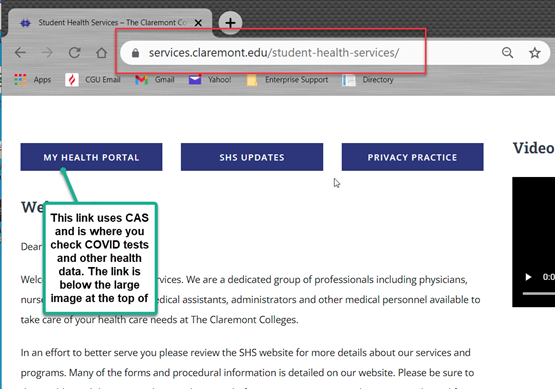Screen dimensions: 555x389
Task: Bookmark this page with the star icon
Action: (x=534, y=53)
